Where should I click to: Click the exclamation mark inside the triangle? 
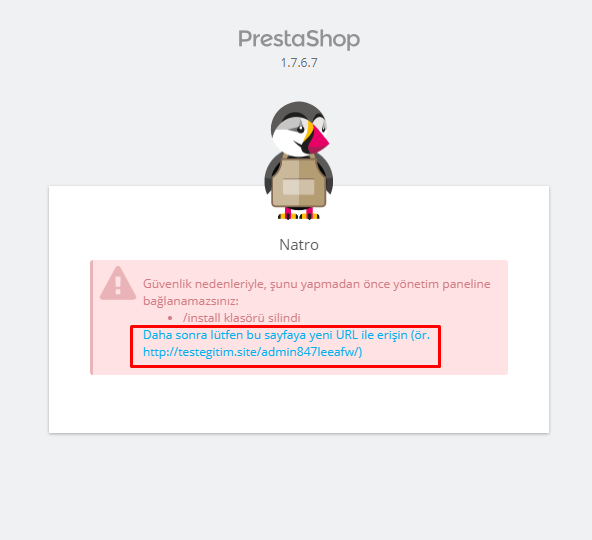(118, 285)
